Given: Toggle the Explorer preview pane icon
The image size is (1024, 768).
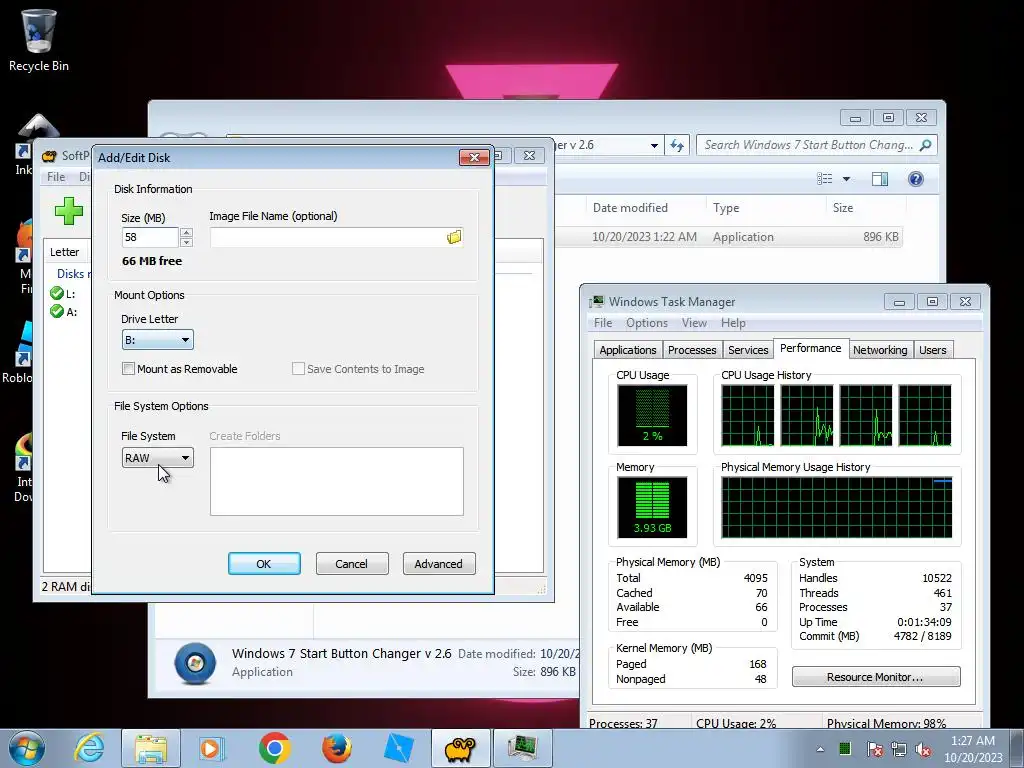Looking at the screenshot, I should click(x=880, y=179).
